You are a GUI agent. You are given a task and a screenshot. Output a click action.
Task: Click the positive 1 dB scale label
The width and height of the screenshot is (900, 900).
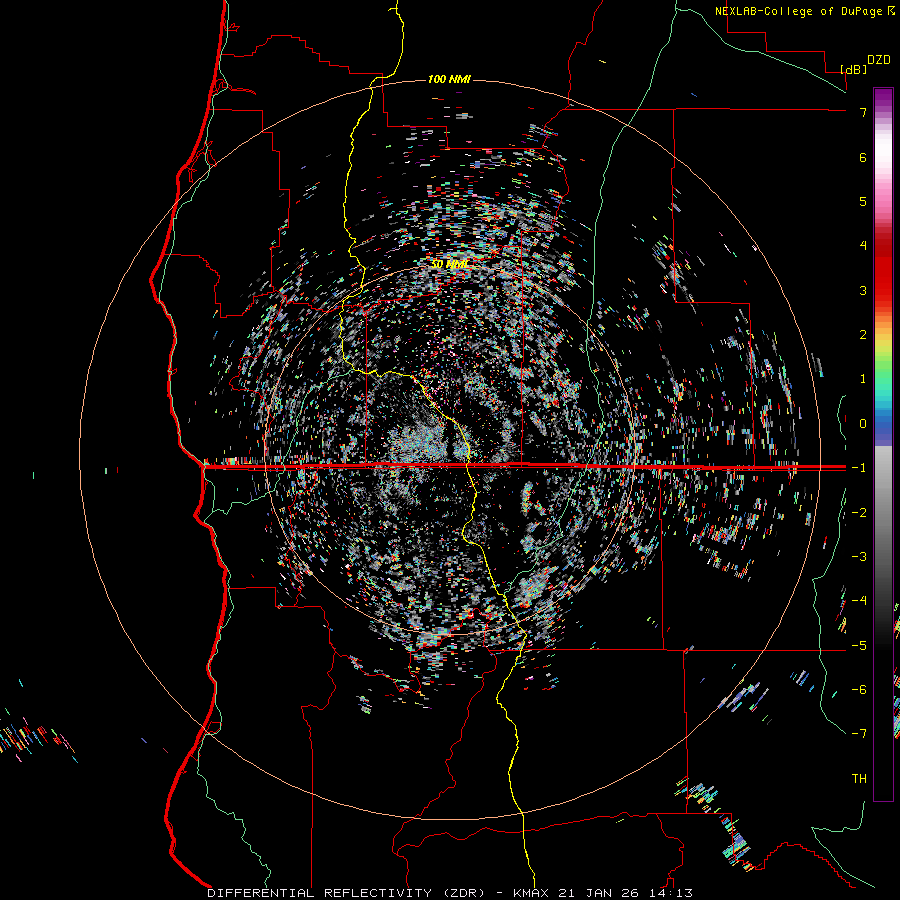click(x=863, y=379)
